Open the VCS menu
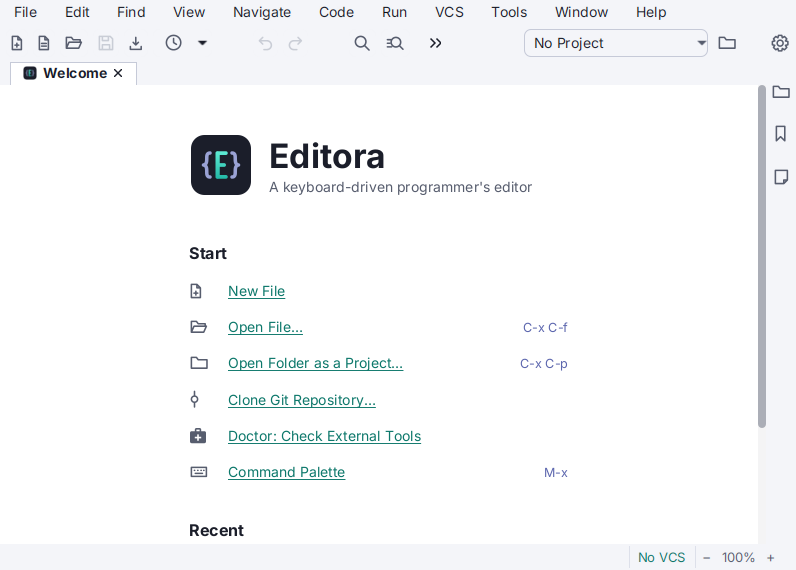 [x=449, y=12]
